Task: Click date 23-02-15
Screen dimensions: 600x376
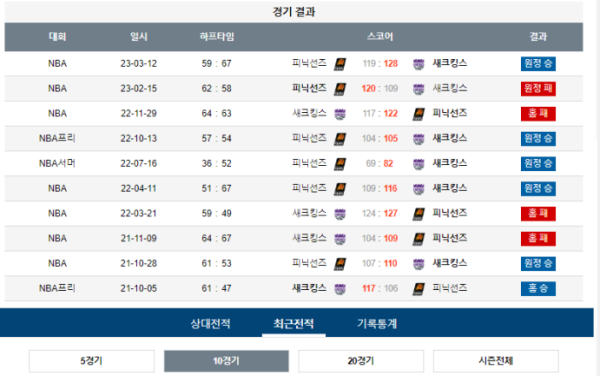Action: [x=139, y=88]
